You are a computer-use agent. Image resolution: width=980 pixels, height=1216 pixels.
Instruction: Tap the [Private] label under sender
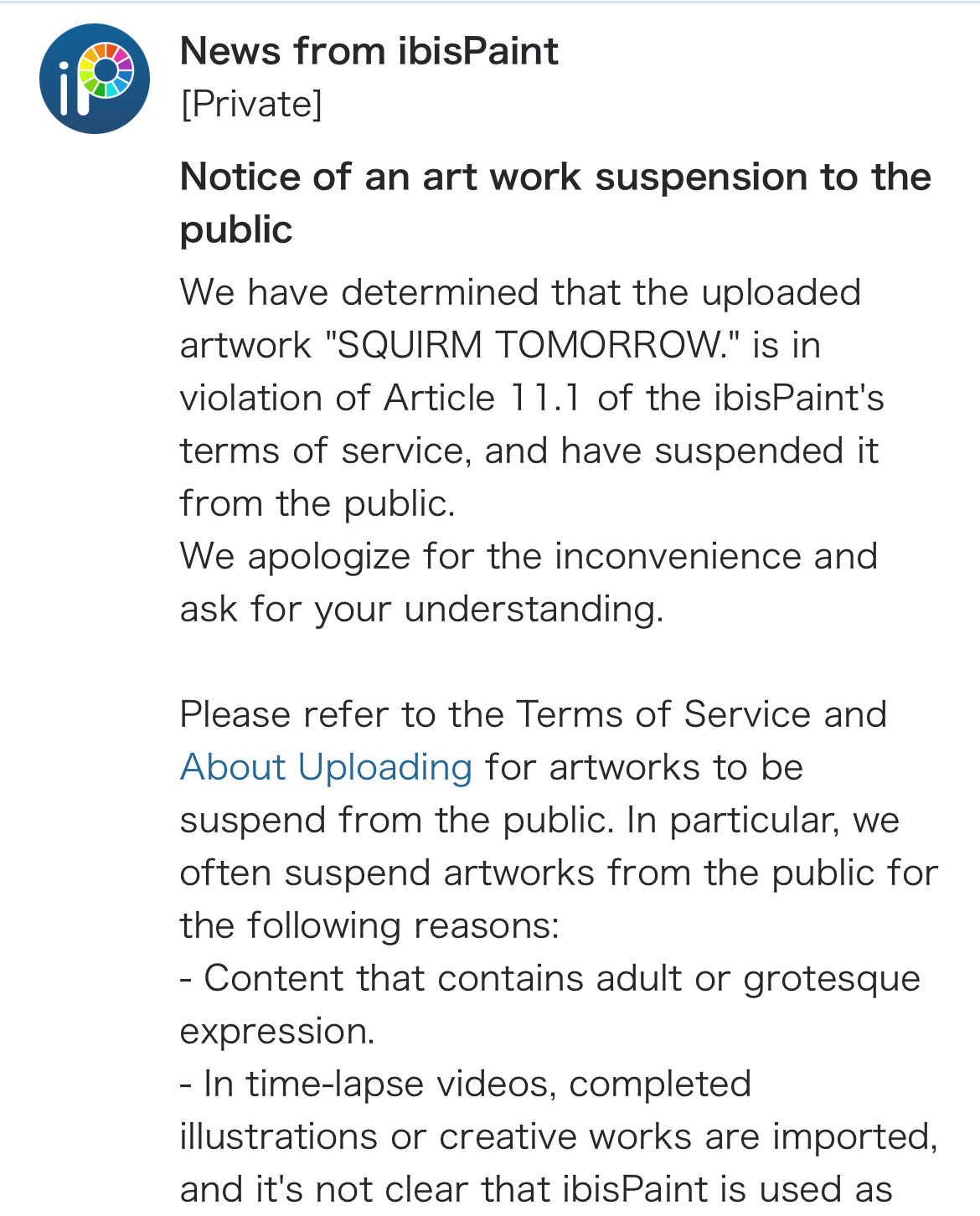[251, 105]
